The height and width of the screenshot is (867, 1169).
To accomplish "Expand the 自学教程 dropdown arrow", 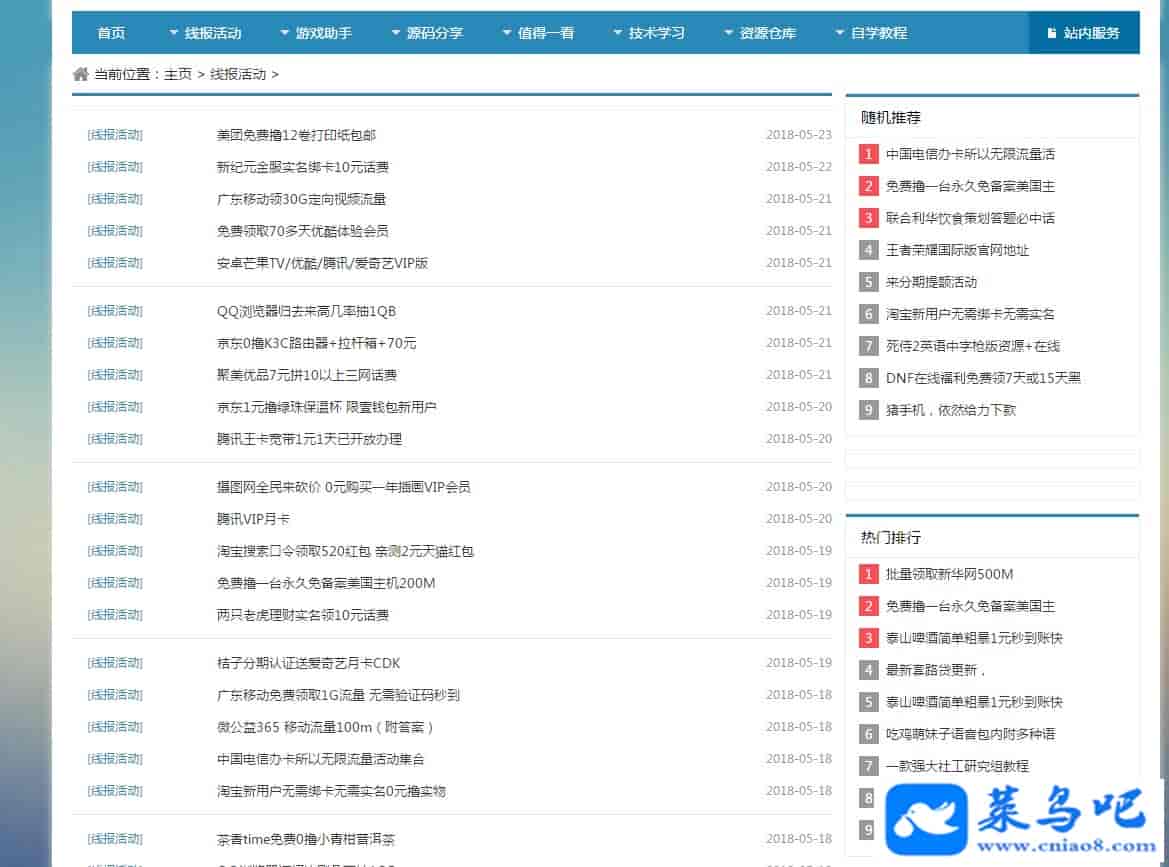I will tap(839, 33).
